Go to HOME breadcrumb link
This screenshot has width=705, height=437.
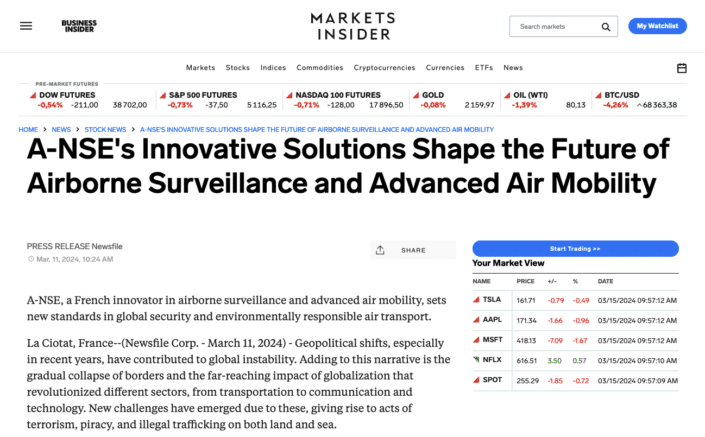(28, 129)
